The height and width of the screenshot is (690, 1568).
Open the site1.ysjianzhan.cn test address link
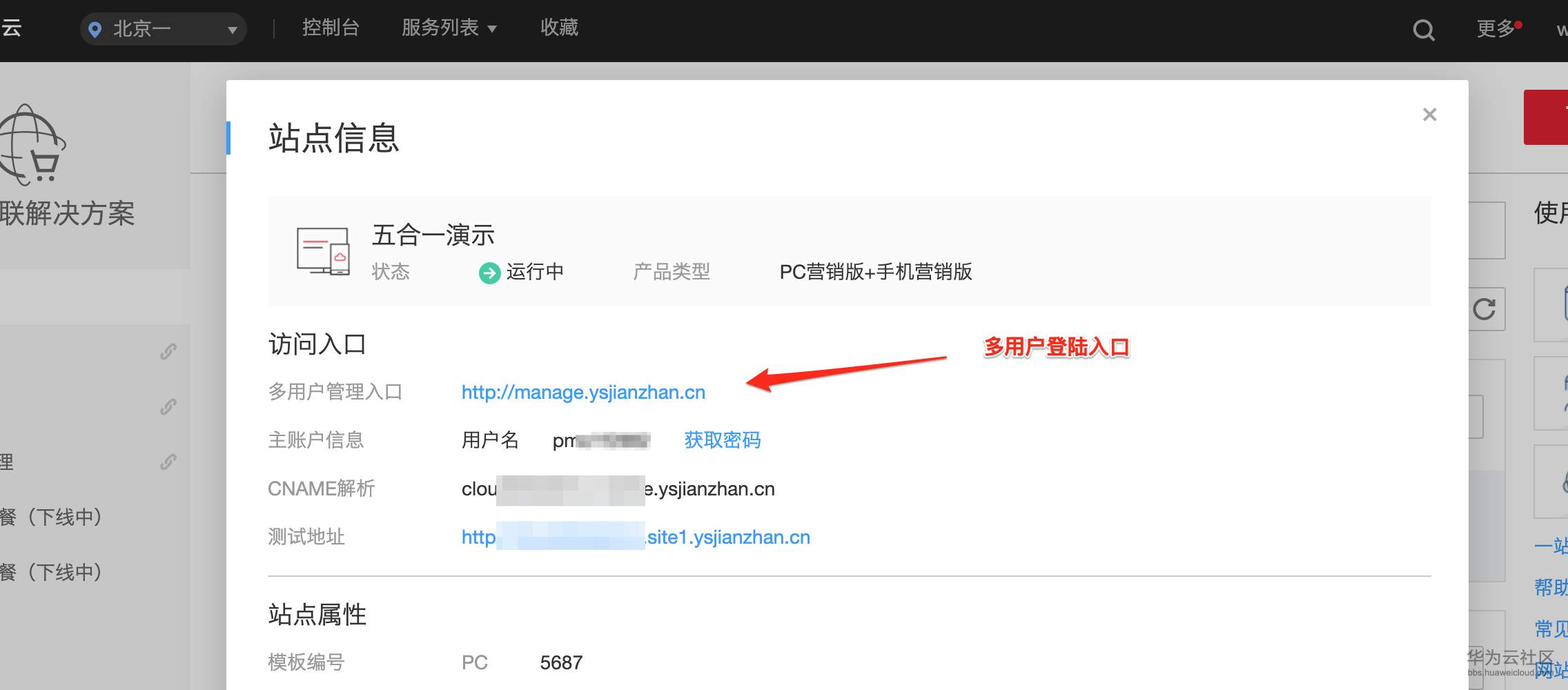point(636,537)
